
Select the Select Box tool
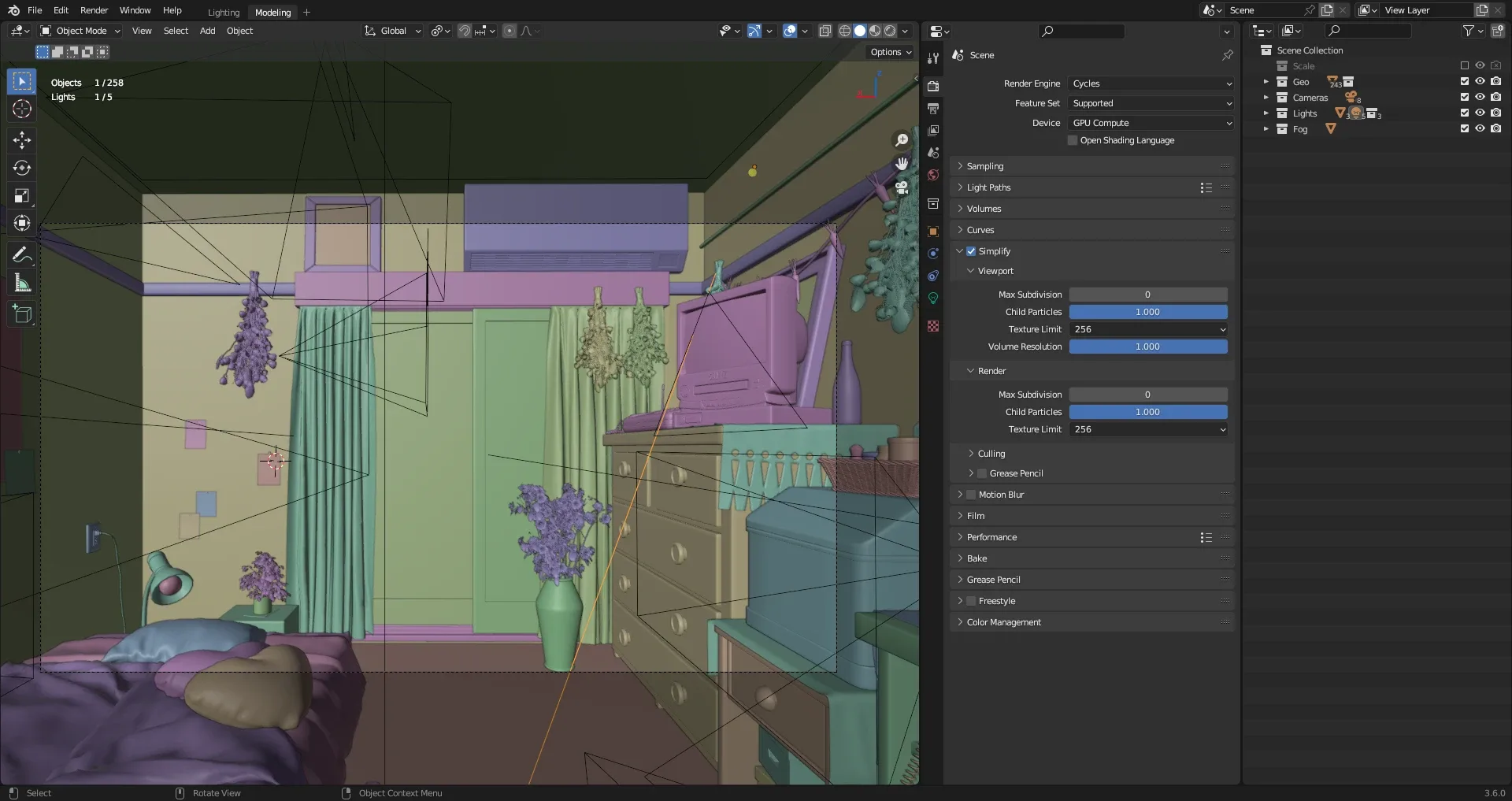tap(22, 81)
